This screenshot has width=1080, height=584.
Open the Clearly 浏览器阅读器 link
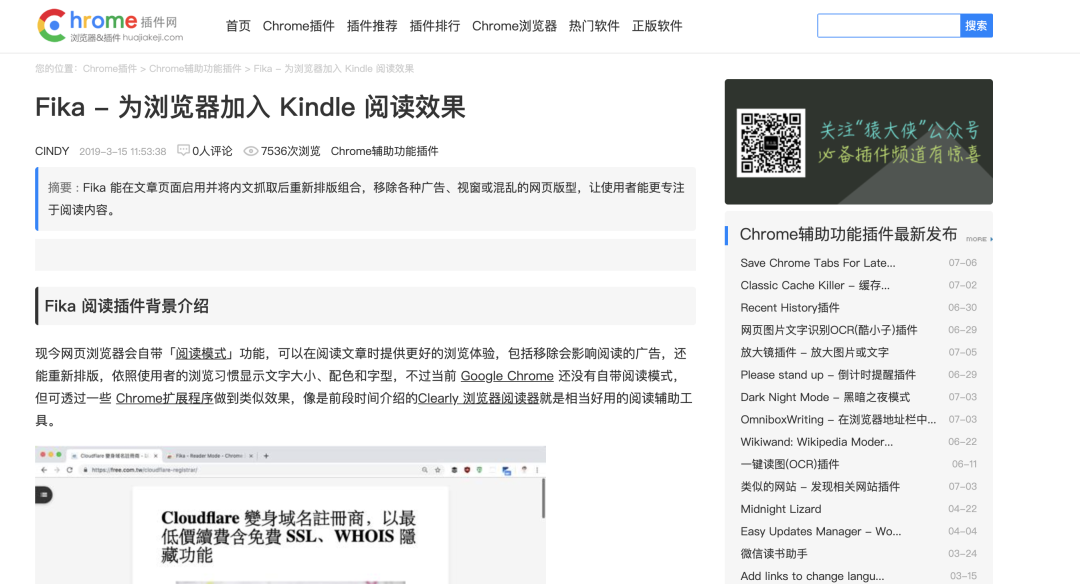click(x=478, y=398)
